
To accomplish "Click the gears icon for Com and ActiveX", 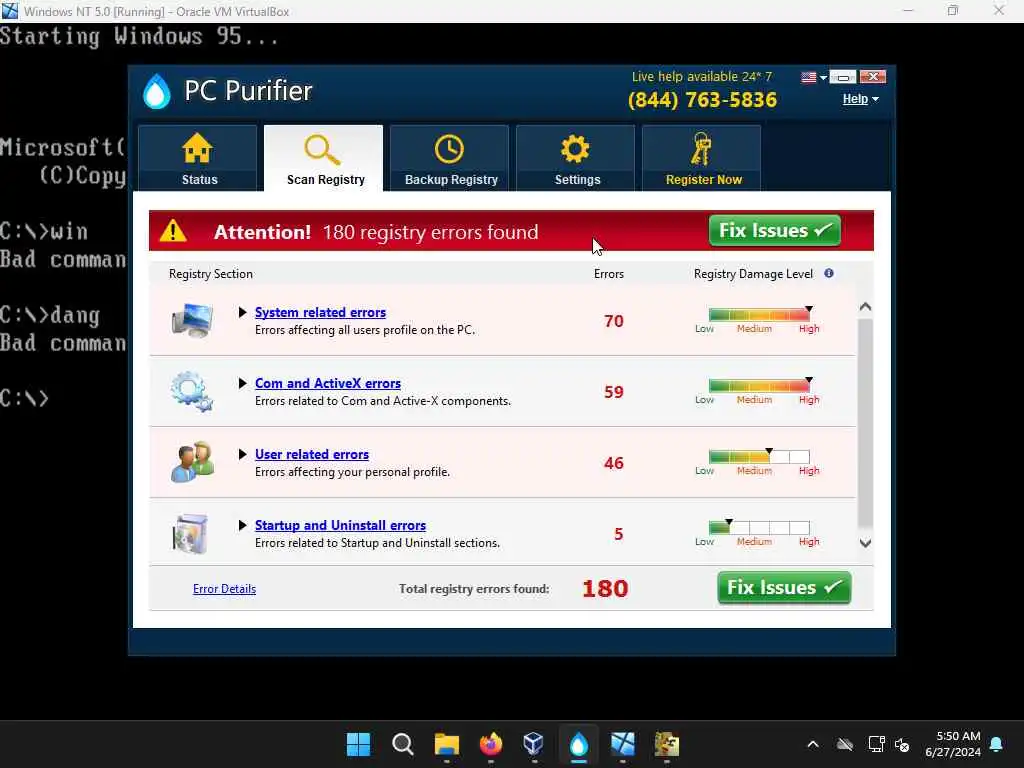I will (191, 391).
